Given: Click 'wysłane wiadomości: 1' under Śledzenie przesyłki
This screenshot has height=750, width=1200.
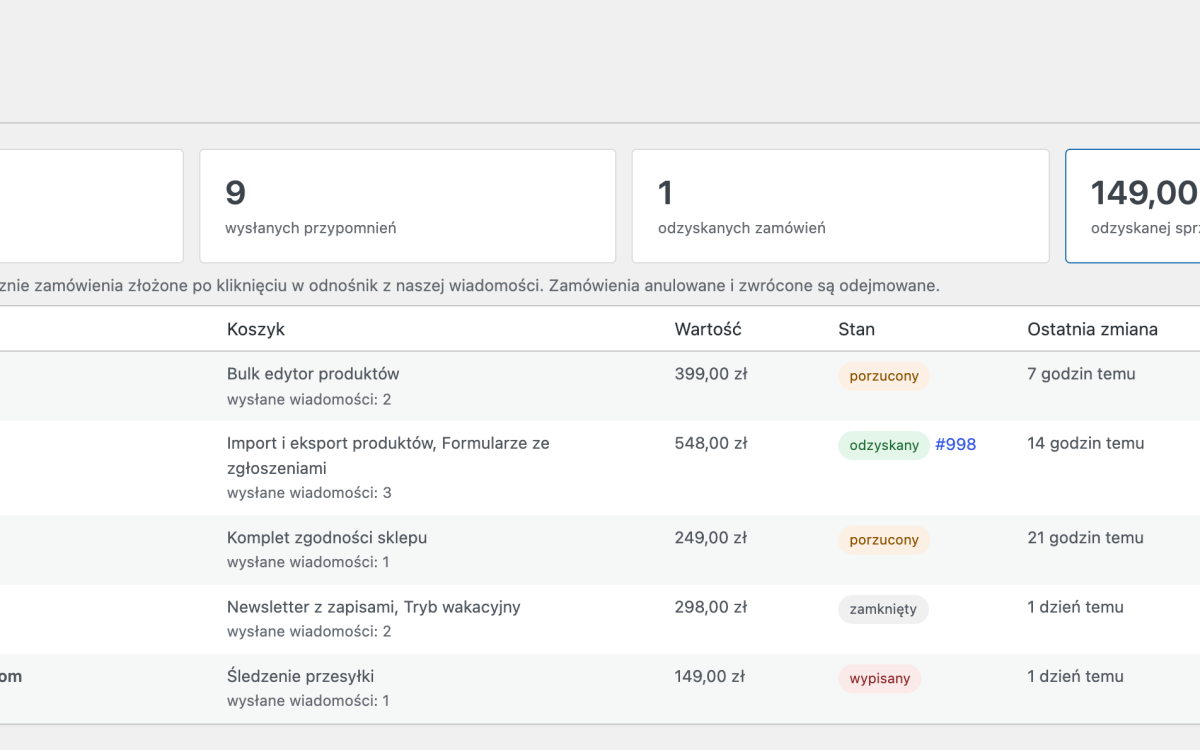Looking at the screenshot, I should (308, 702).
